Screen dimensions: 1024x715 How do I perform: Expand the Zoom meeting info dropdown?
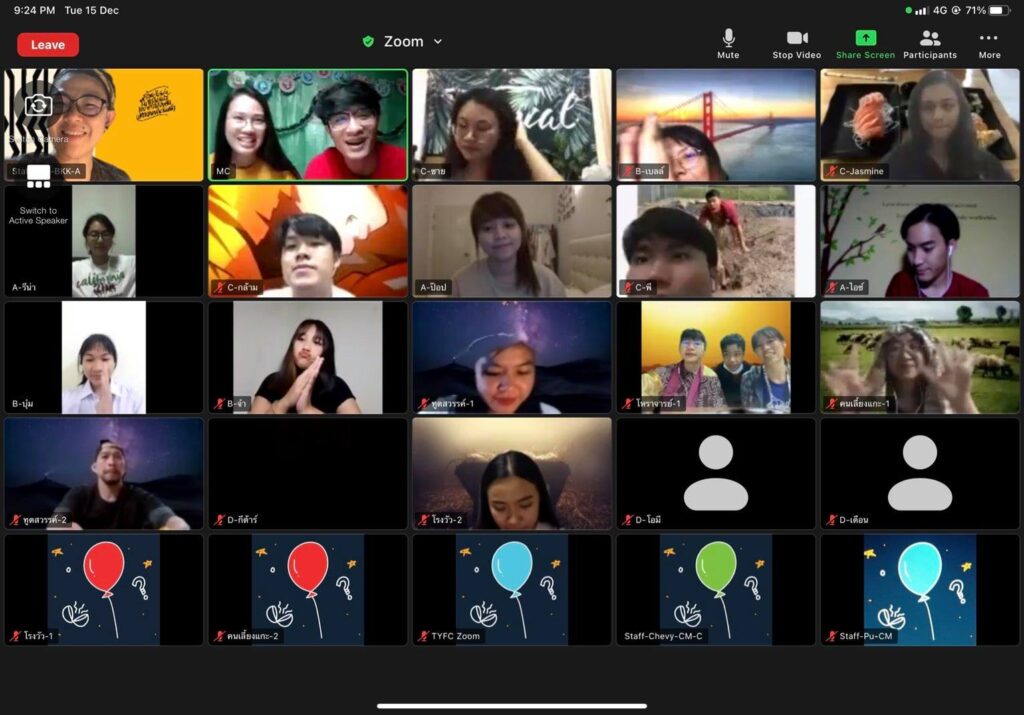pyautogui.click(x=438, y=42)
